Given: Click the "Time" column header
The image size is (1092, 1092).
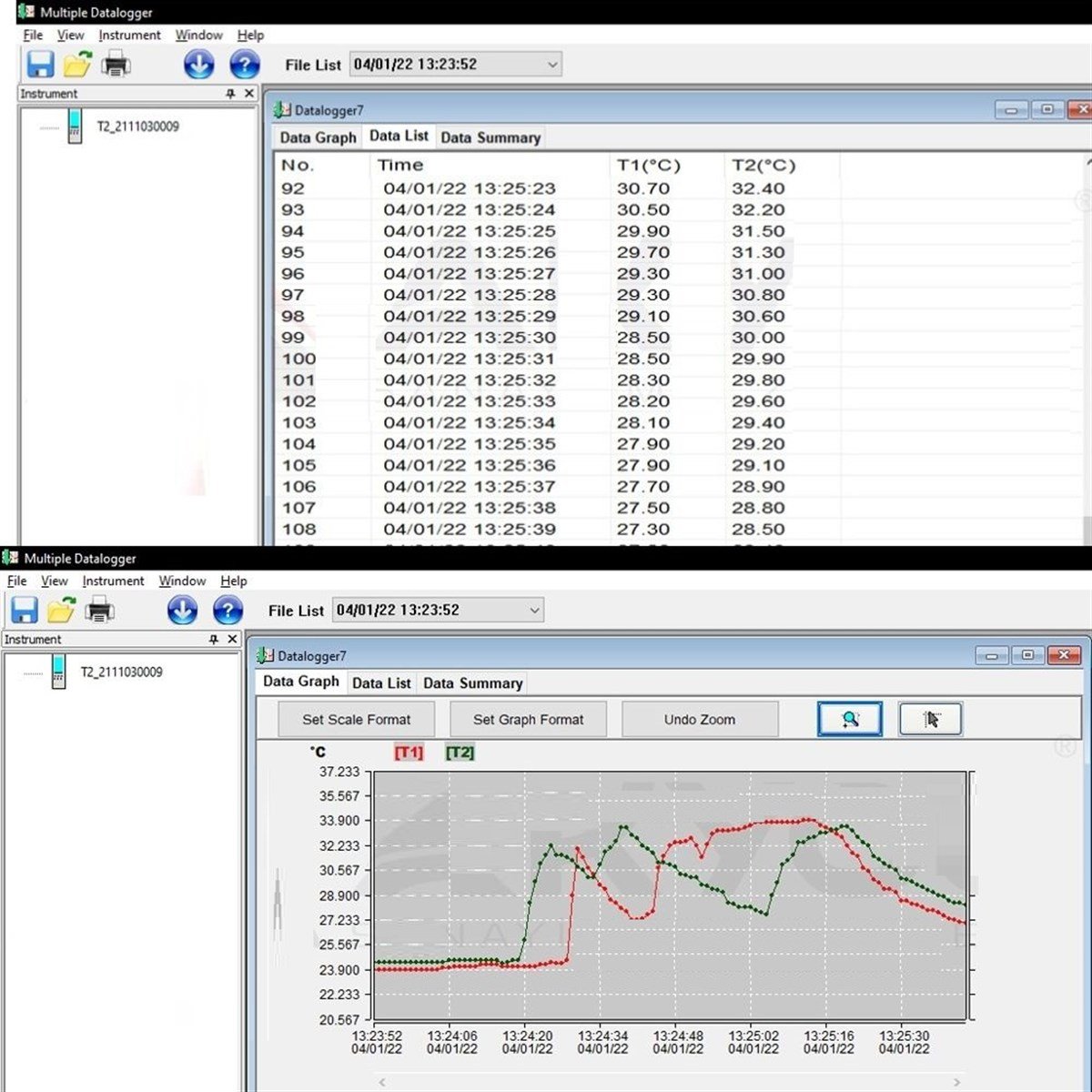Looking at the screenshot, I should 400,166.
